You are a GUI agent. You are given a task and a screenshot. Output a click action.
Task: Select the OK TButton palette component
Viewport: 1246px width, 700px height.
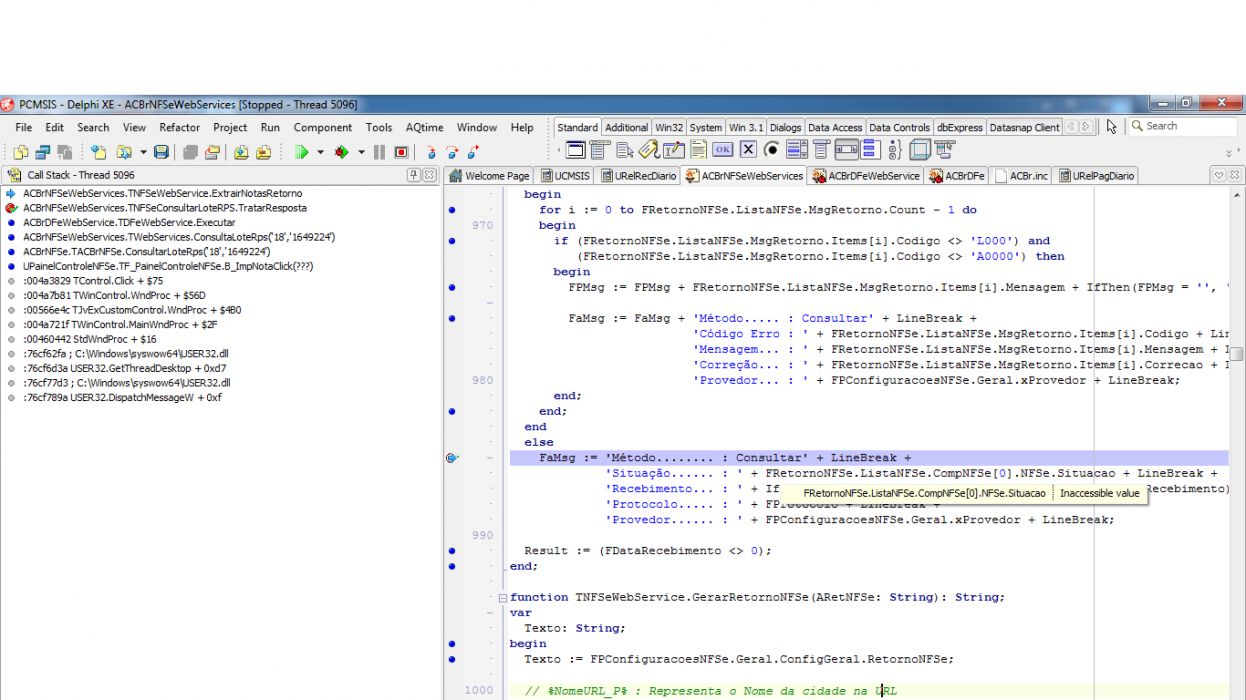pos(722,150)
